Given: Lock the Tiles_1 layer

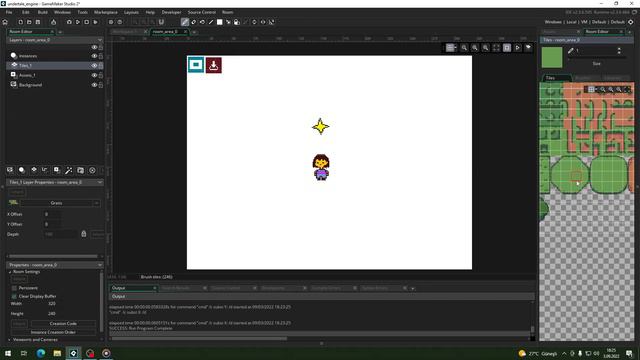Looking at the screenshot, I should point(101,66).
